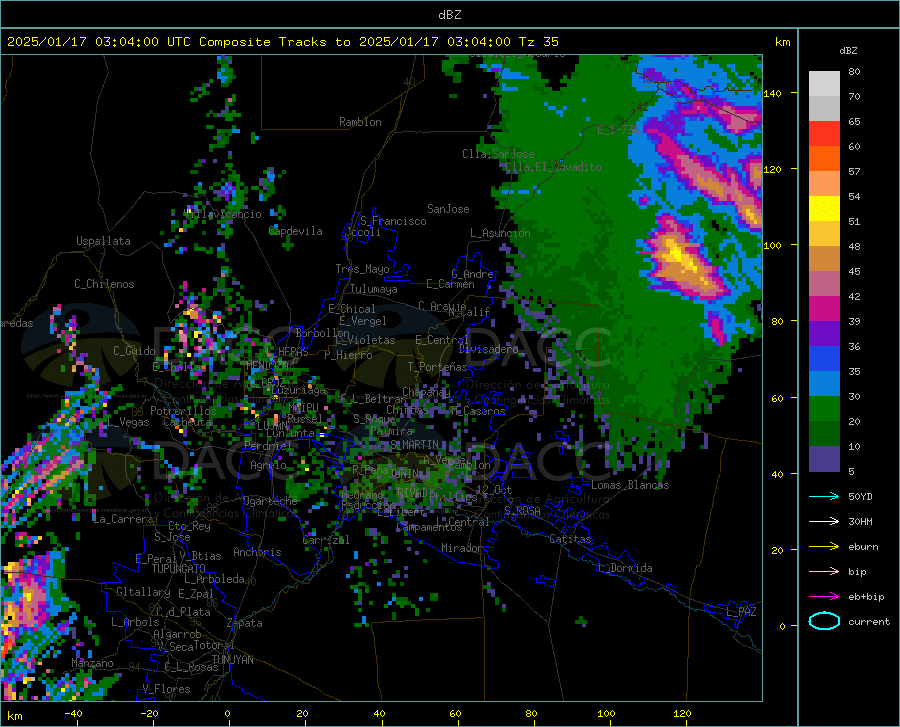This screenshot has height=727, width=900.
Task: Pick the light blue 35 dBZ swatch
Action: coord(824,384)
